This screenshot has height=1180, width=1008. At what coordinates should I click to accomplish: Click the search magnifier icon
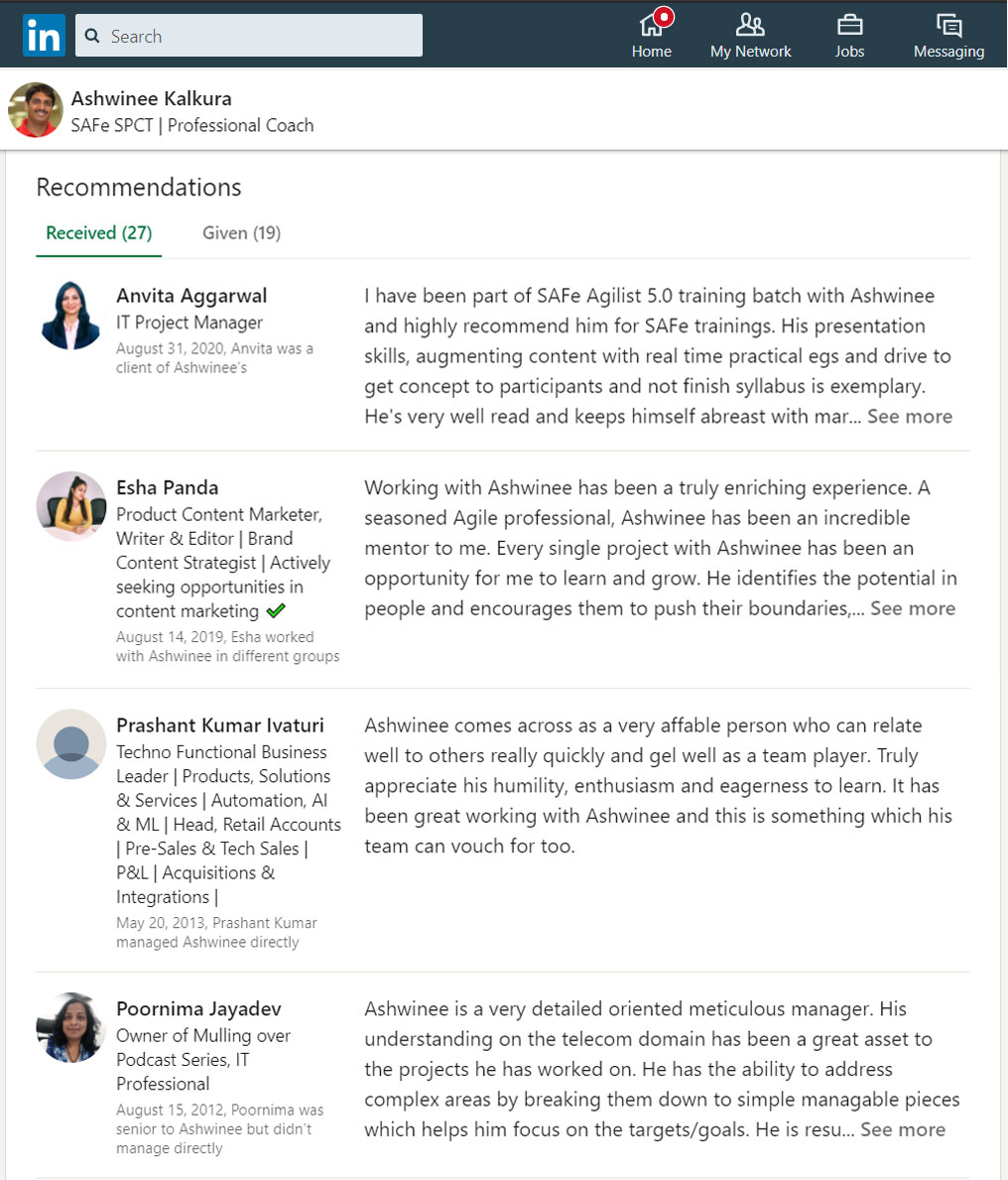pos(92,36)
